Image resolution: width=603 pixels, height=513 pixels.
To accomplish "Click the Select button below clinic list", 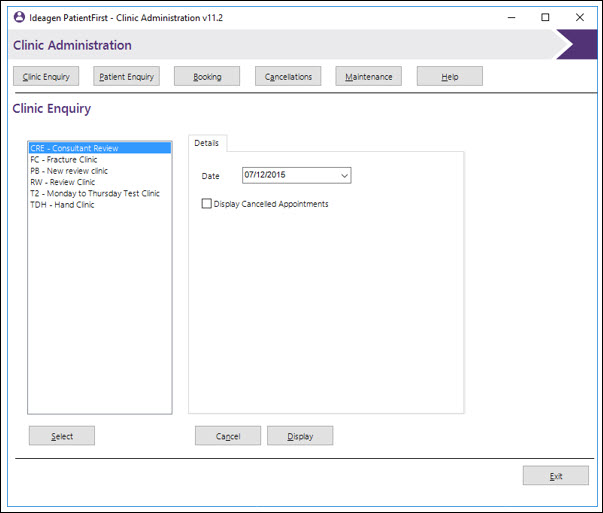I will click(62, 436).
